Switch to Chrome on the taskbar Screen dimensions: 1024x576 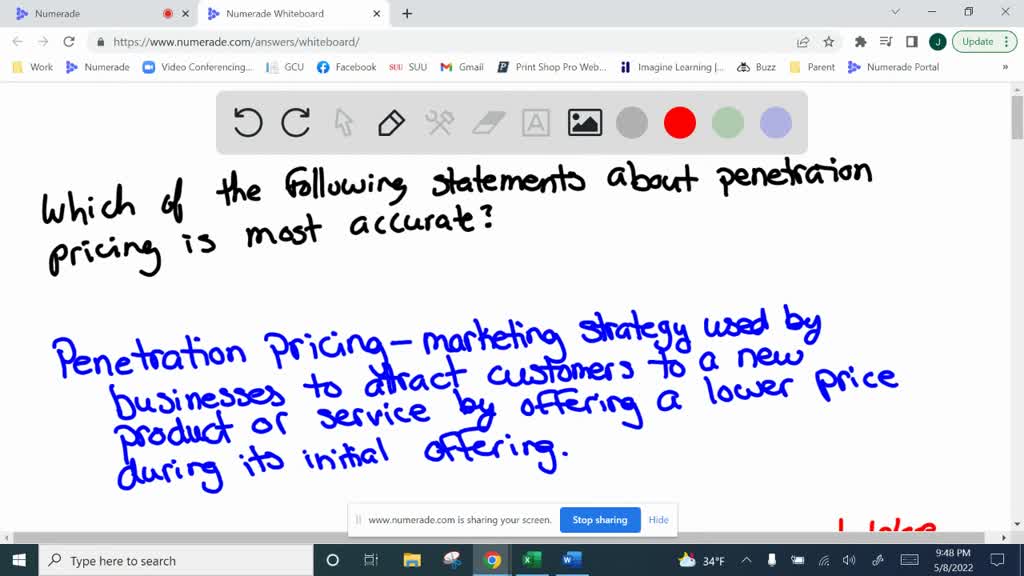[x=492, y=560]
